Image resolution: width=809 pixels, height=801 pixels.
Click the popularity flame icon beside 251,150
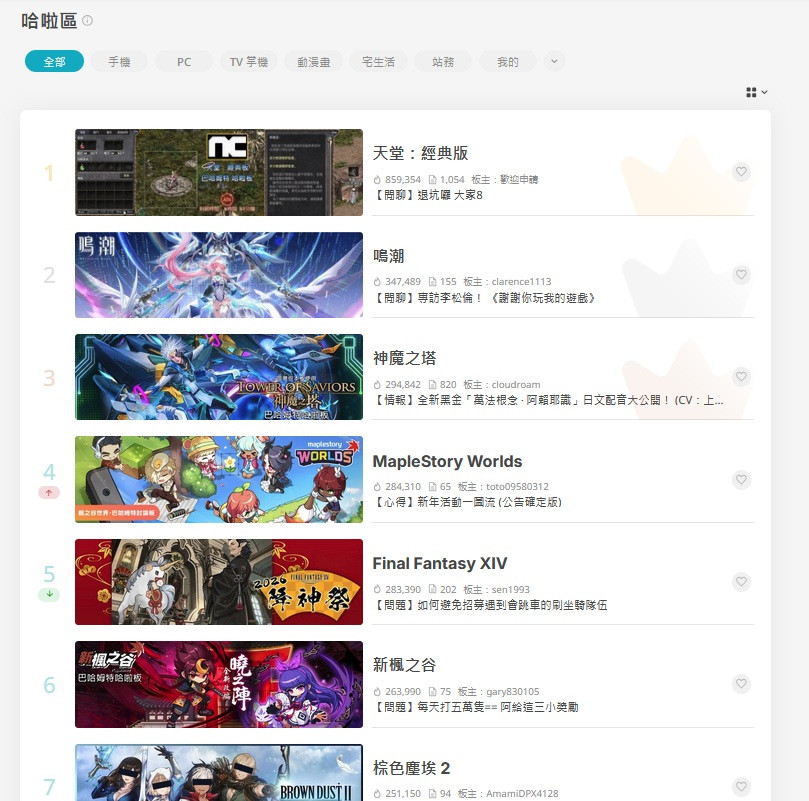[377, 794]
